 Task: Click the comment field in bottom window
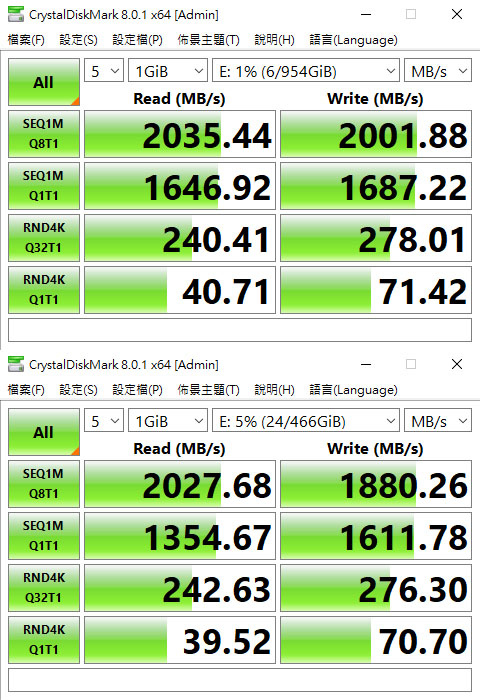point(240,680)
